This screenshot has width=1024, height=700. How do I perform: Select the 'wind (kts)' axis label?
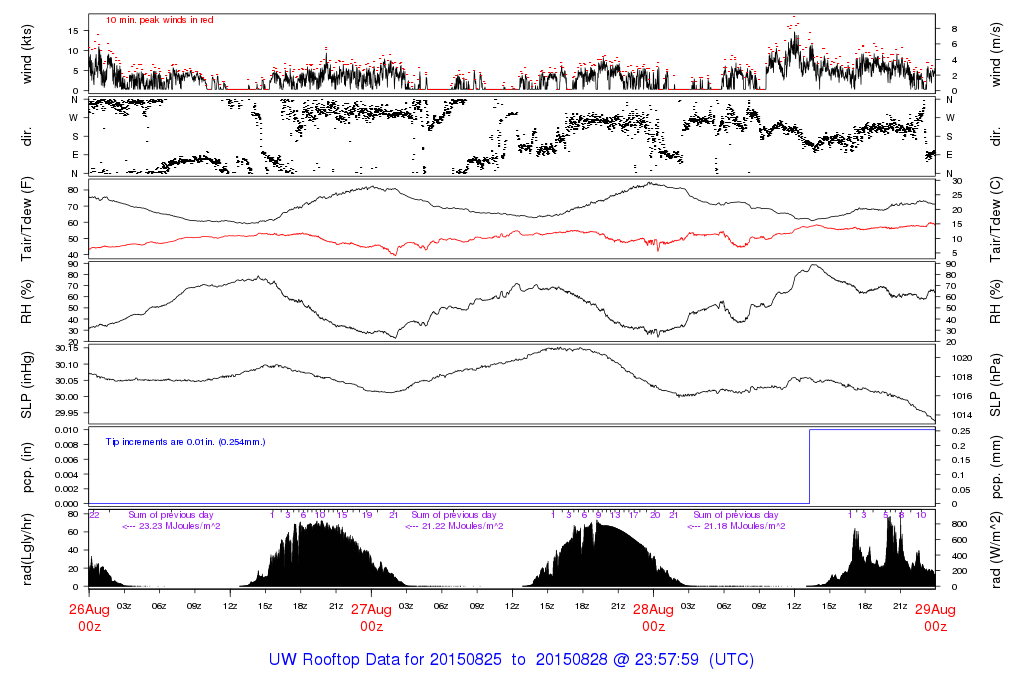coord(27,54)
